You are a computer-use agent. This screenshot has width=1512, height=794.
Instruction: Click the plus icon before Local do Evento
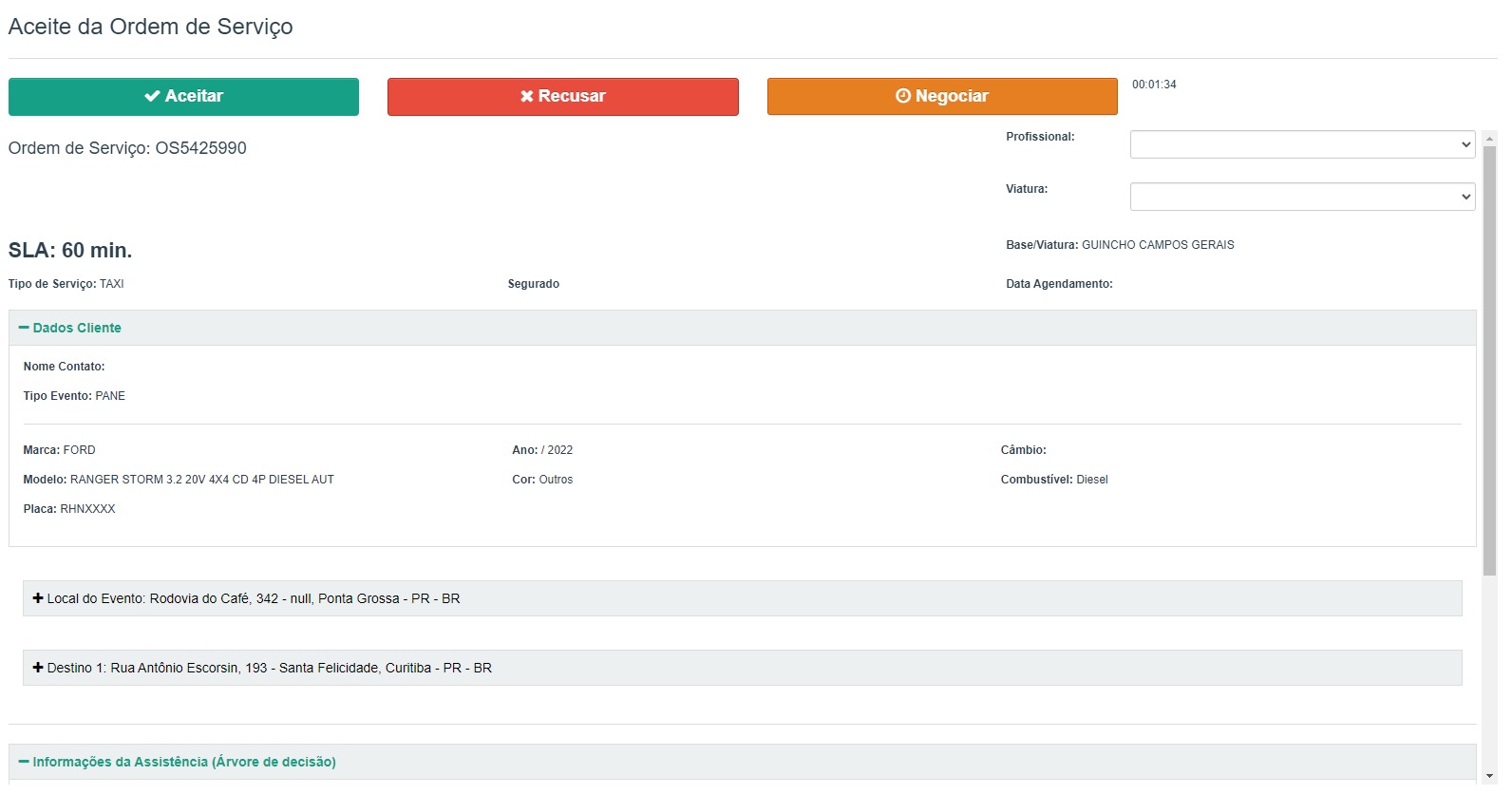pyautogui.click(x=38, y=598)
